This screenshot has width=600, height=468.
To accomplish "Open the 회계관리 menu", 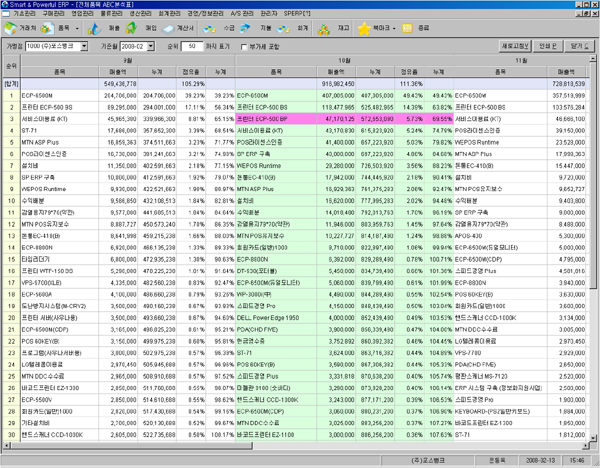I will pos(170,13).
